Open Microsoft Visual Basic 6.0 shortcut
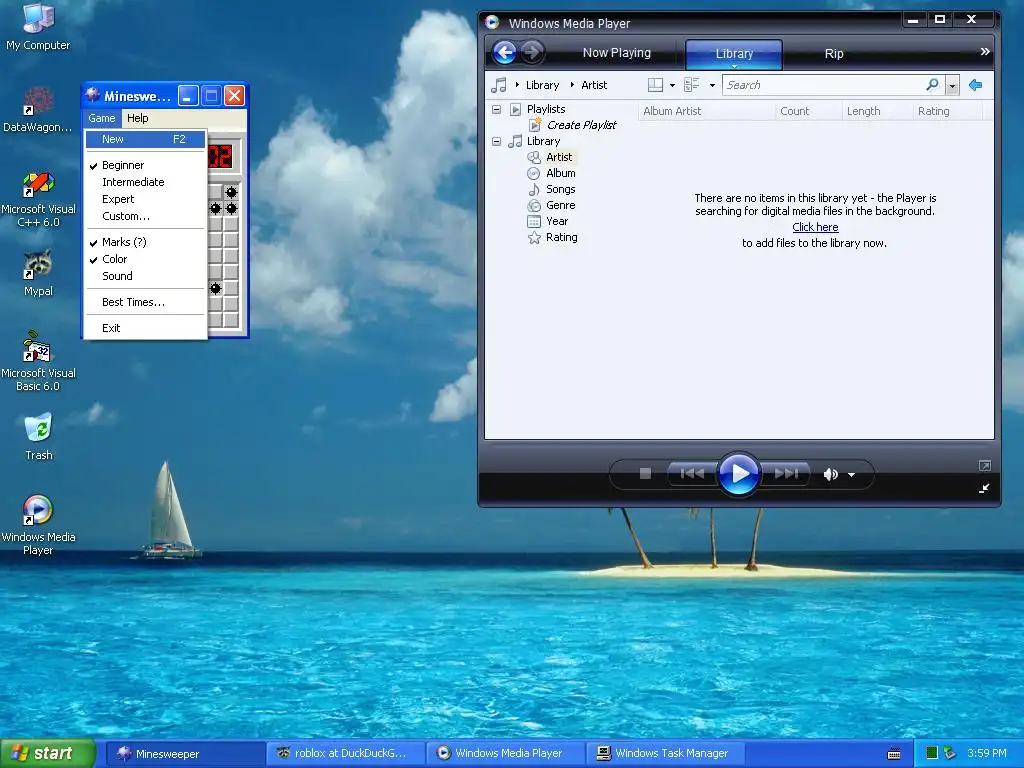 click(x=38, y=361)
